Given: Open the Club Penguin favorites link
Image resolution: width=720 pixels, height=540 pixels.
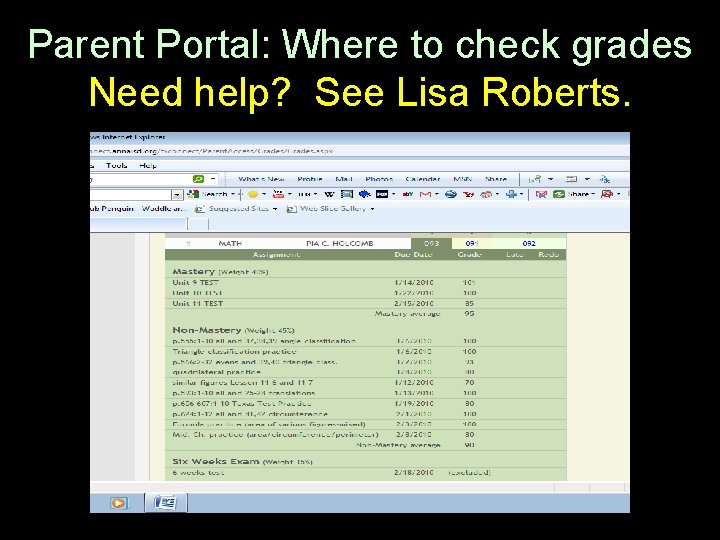Looking at the screenshot, I should coord(112,208).
